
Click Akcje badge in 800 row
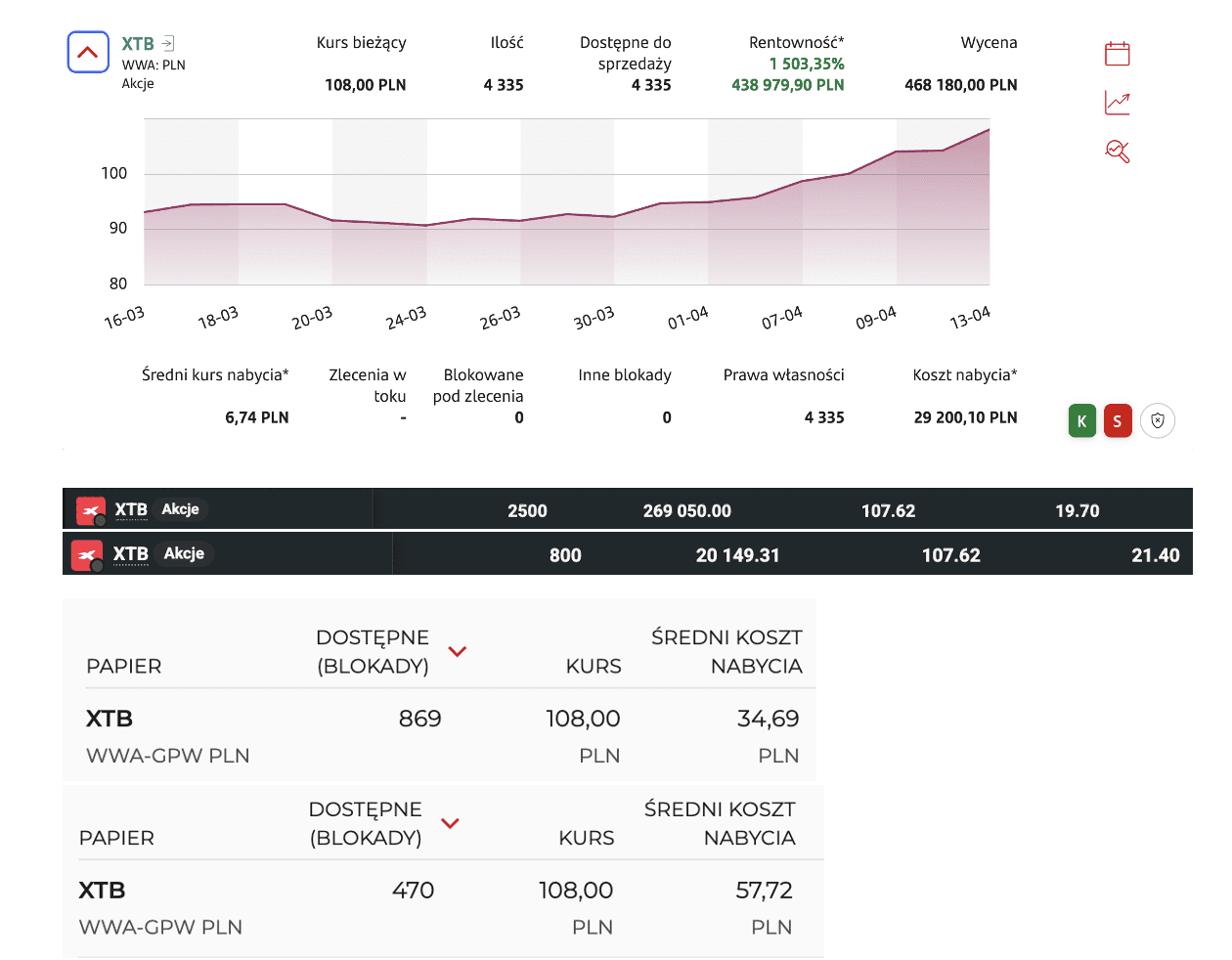(184, 553)
